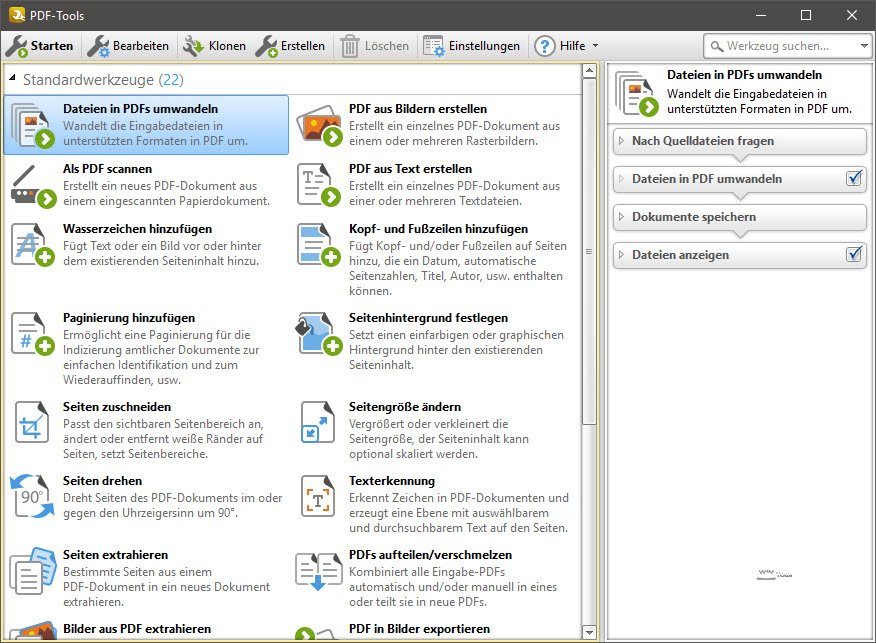Screen dimensions: 876x643
Task: Expand the 'Dateien anzeigen' step arrow
Action: 621,255
